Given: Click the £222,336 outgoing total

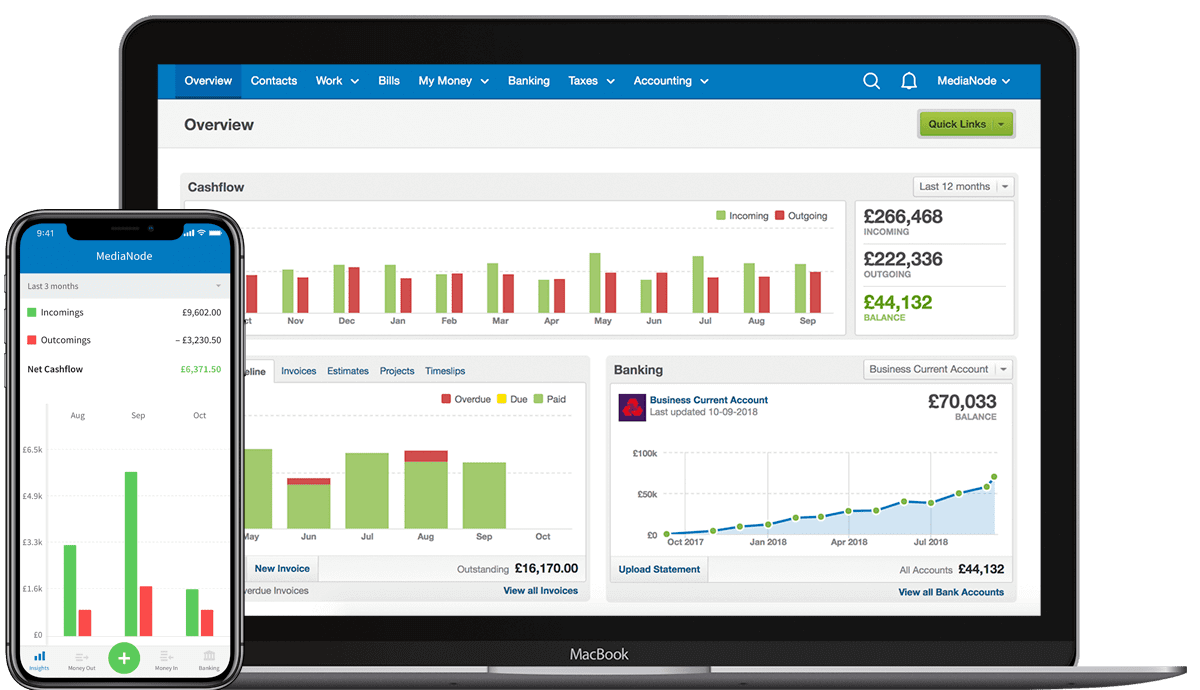Looking at the screenshot, I should point(902,259).
